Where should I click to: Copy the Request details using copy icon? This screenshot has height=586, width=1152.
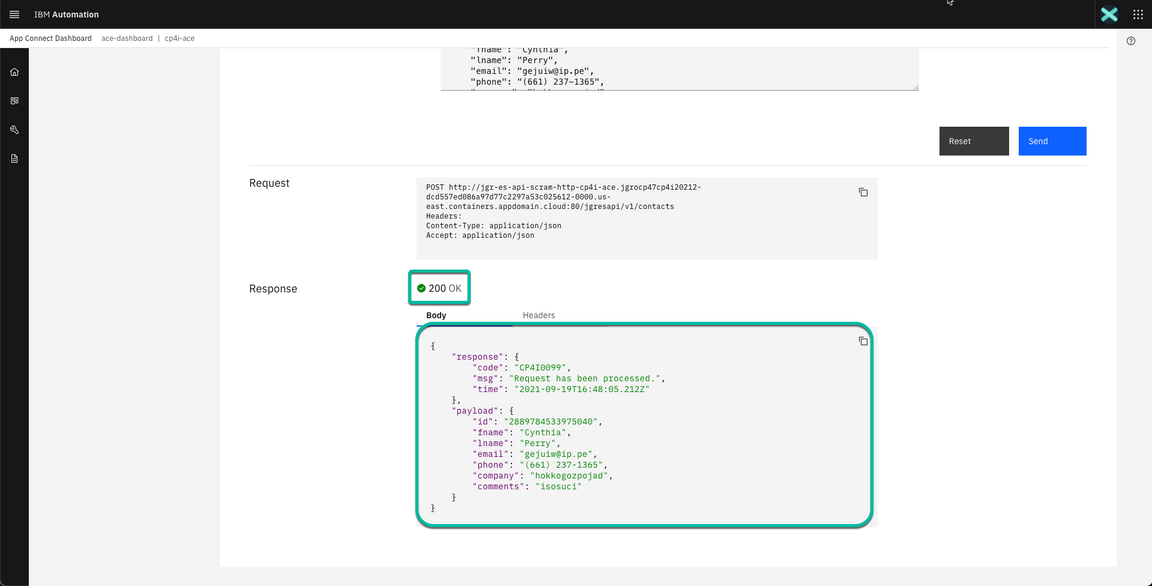863,192
